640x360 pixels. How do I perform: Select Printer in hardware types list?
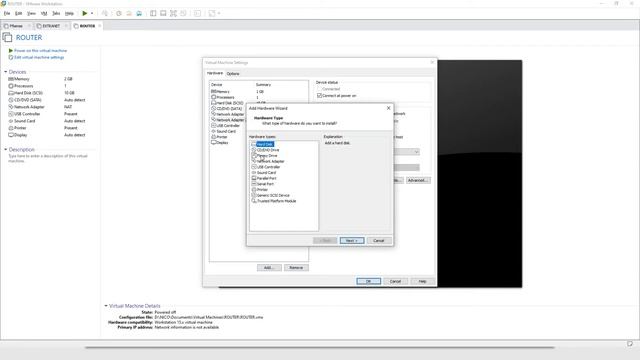(x=262, y=190)
